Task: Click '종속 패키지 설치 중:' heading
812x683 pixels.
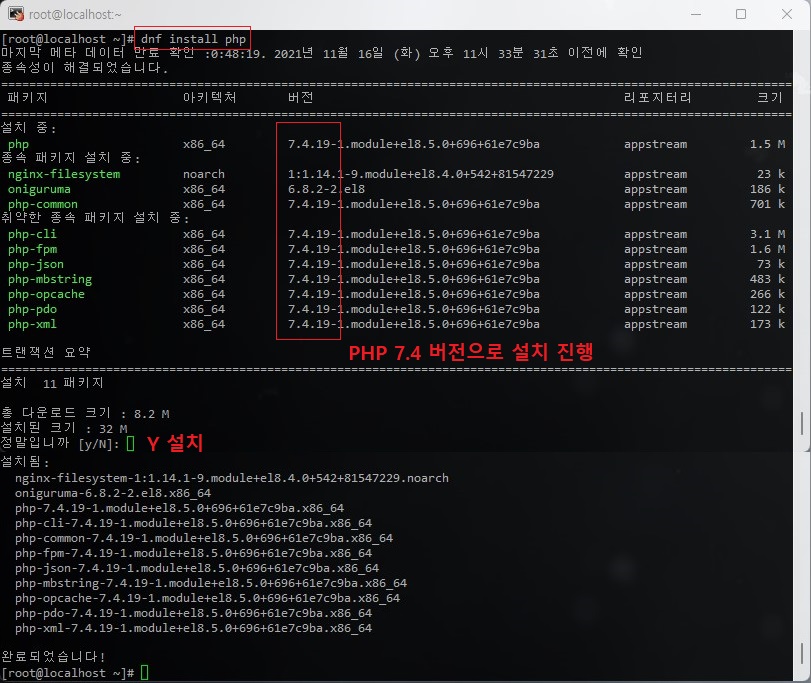Action: click(x=70, y=158)
